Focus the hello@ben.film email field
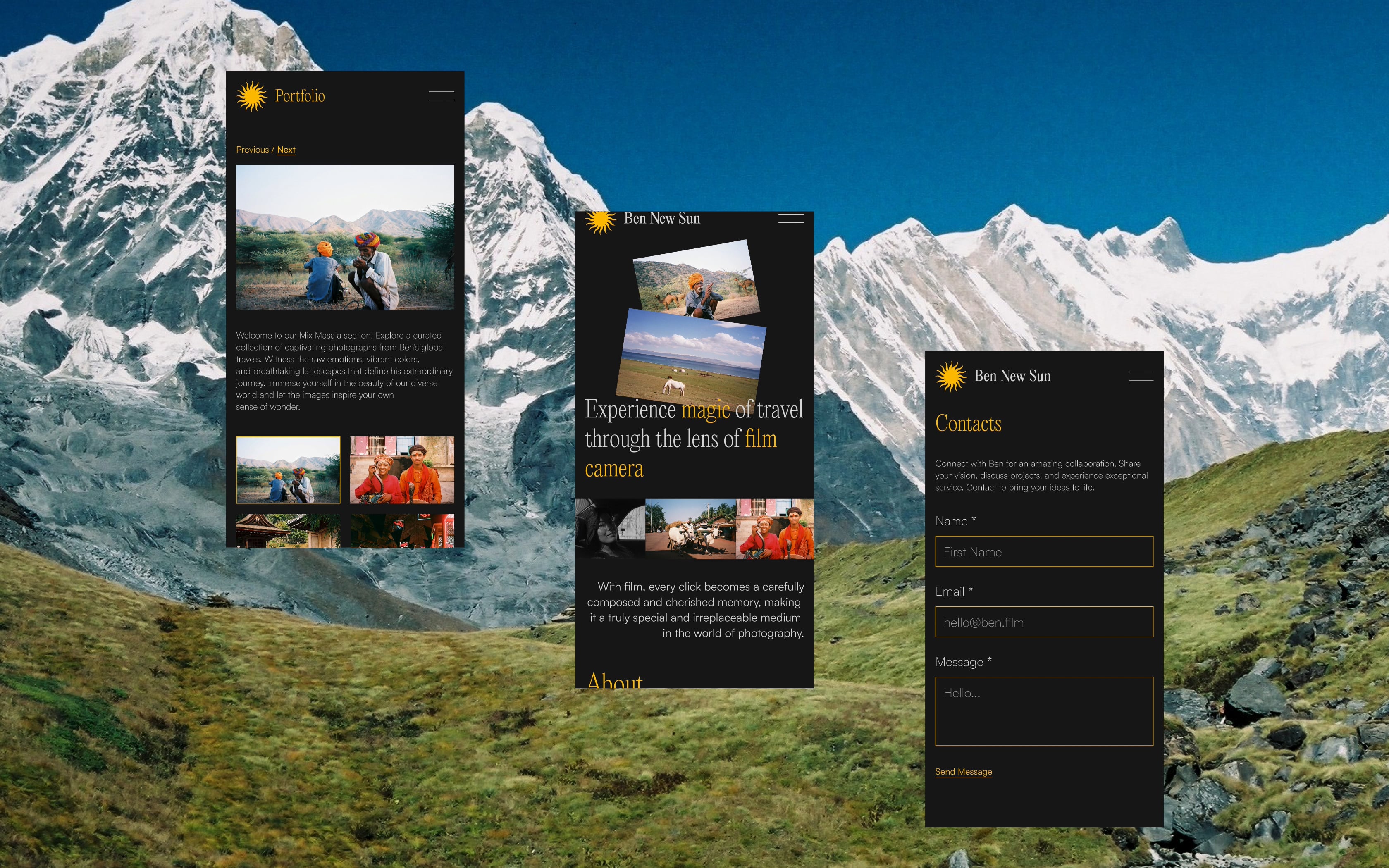 click(x=1044, y=622)
